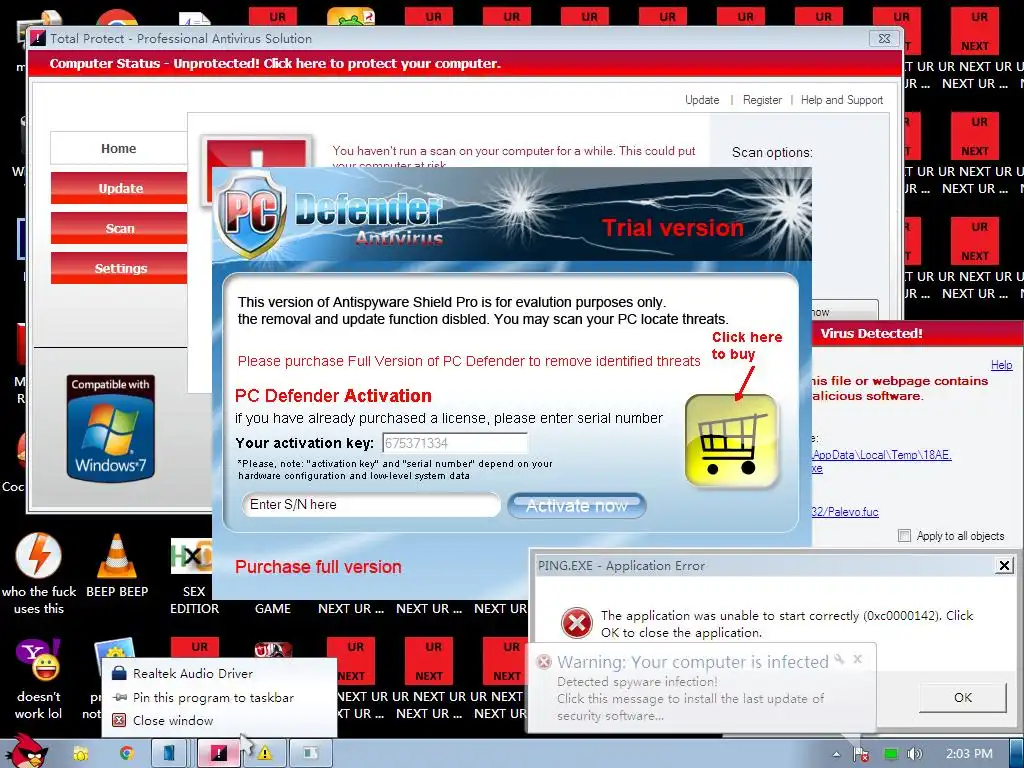This screenshot has width=1024, height=768.
Task: Select the red exclamation Total Protect taskbar item
Action: click(x=218, y=753)
